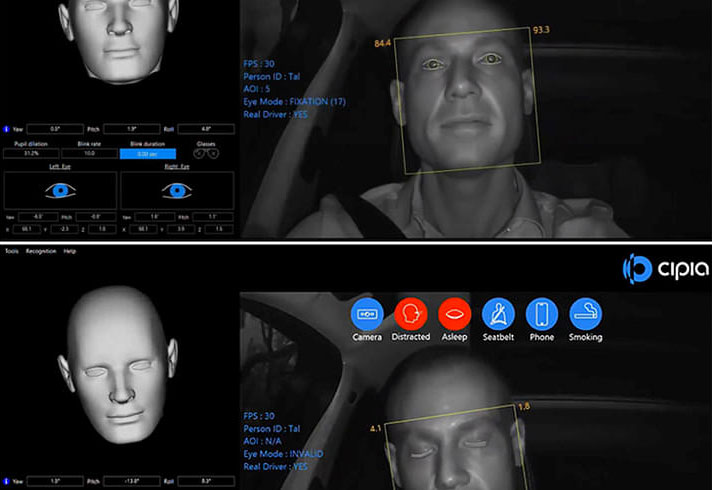Click the red Asleep alert icon

454,314
